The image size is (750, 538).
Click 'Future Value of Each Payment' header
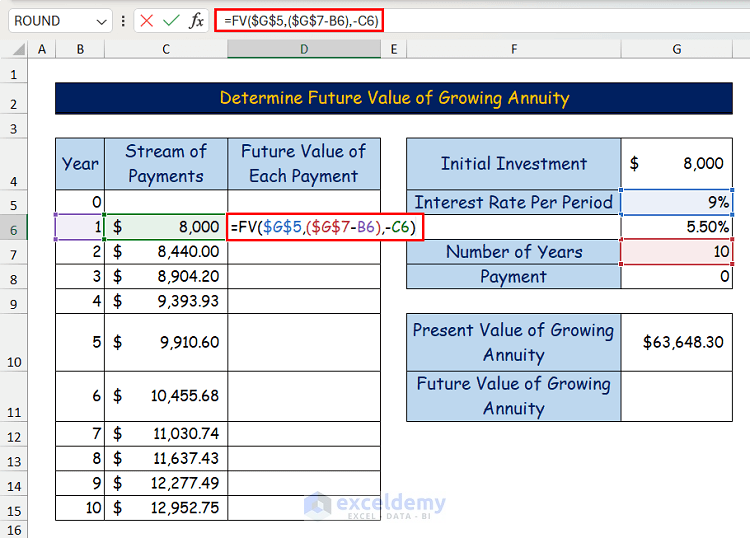(x=304, y=164)
